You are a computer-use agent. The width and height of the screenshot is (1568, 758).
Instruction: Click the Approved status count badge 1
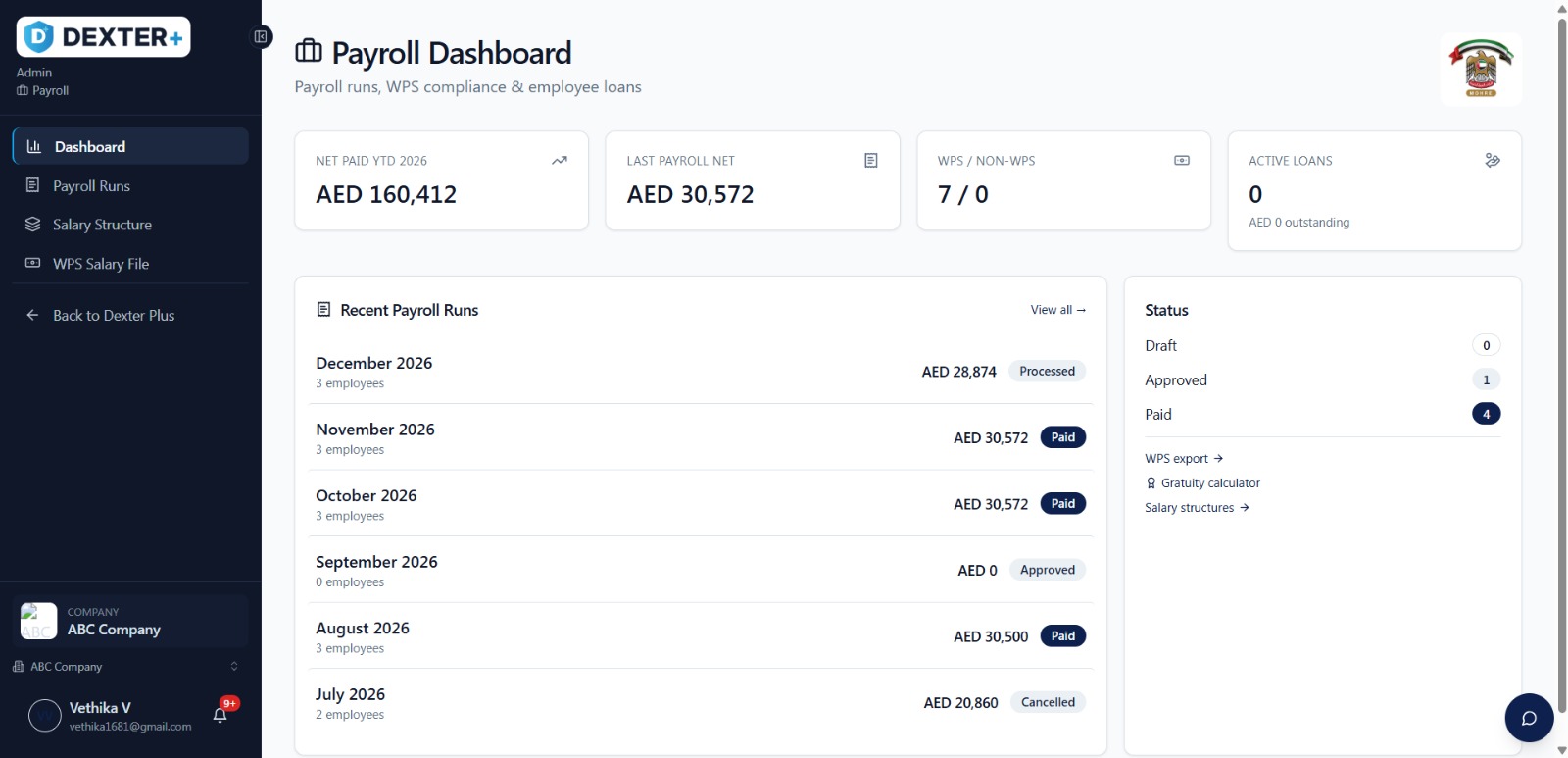pyautogui.click(x=1486, y=379)
